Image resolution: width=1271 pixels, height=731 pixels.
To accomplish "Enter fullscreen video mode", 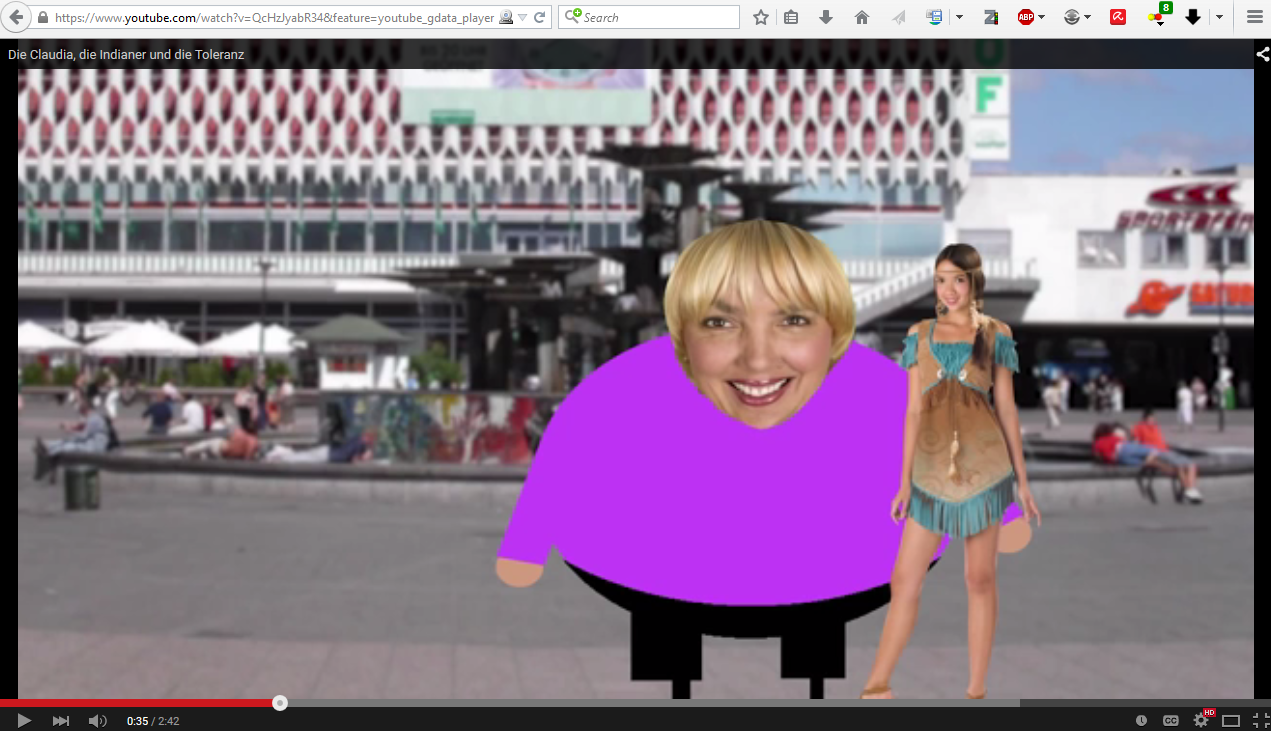I will (1260, 720).
